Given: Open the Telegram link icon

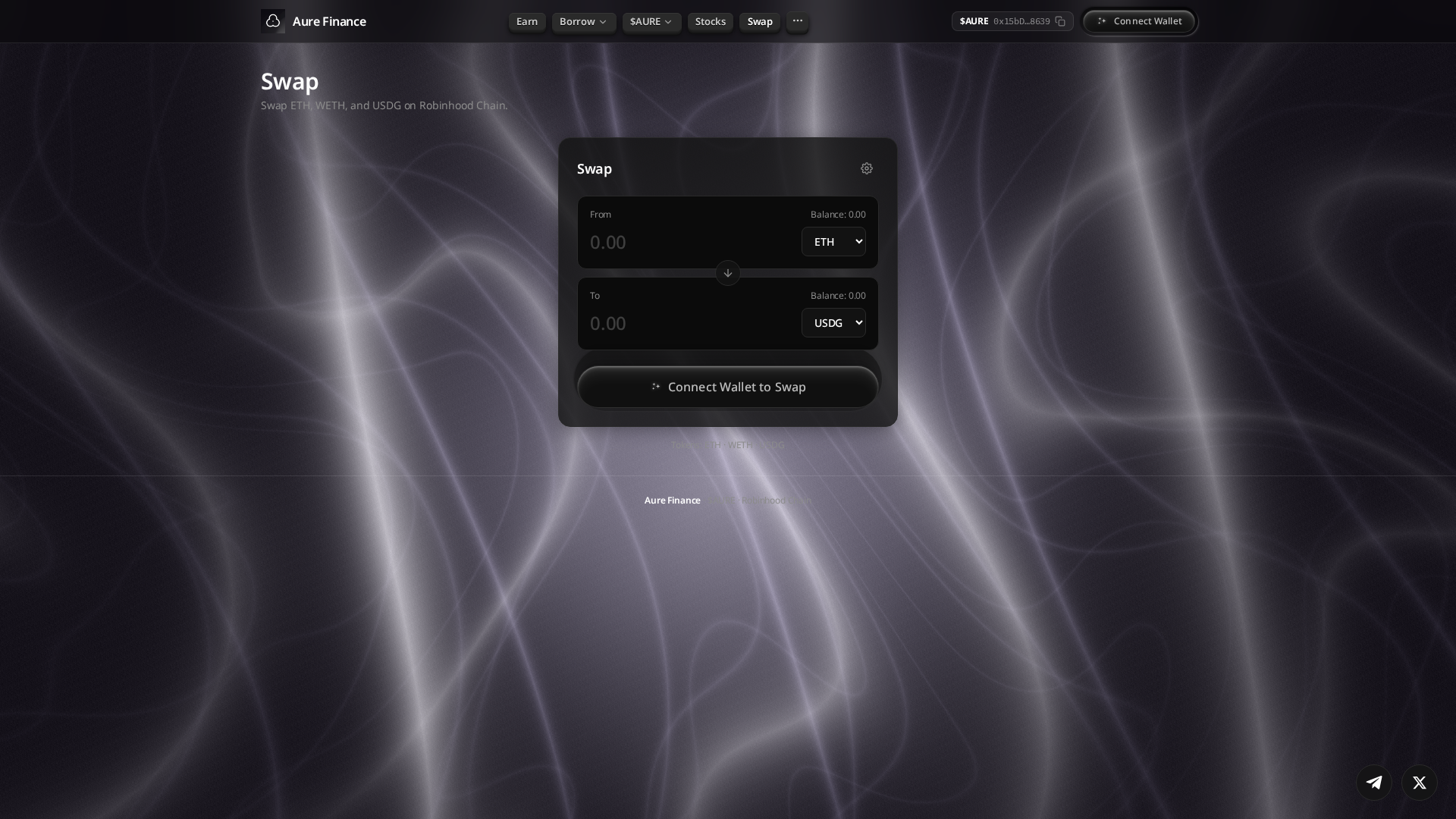Looking at the screenshot, I should pos(1374,783).
